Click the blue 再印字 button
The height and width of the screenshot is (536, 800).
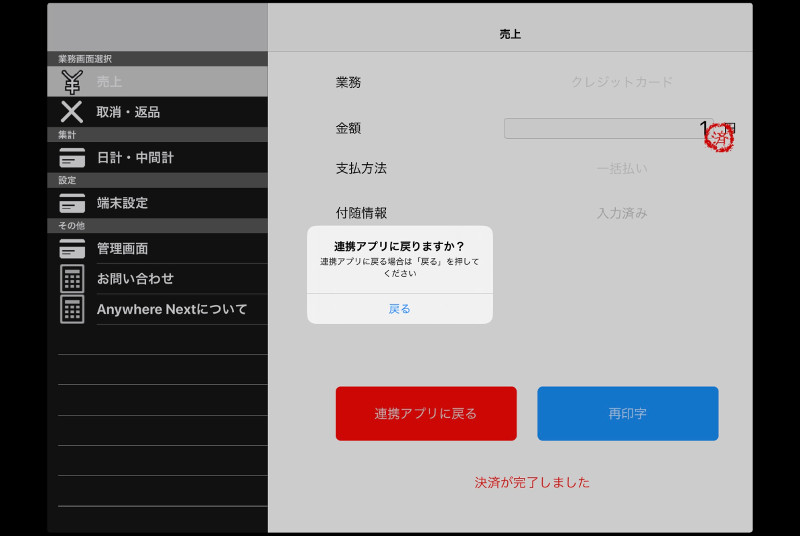(628, 414)
